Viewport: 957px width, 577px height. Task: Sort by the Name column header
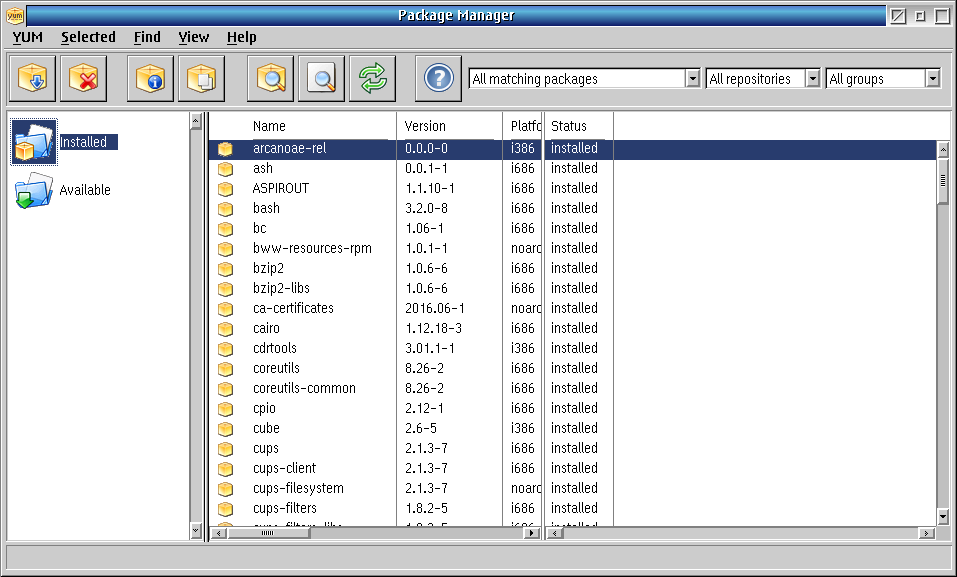(x=269, y=126)
